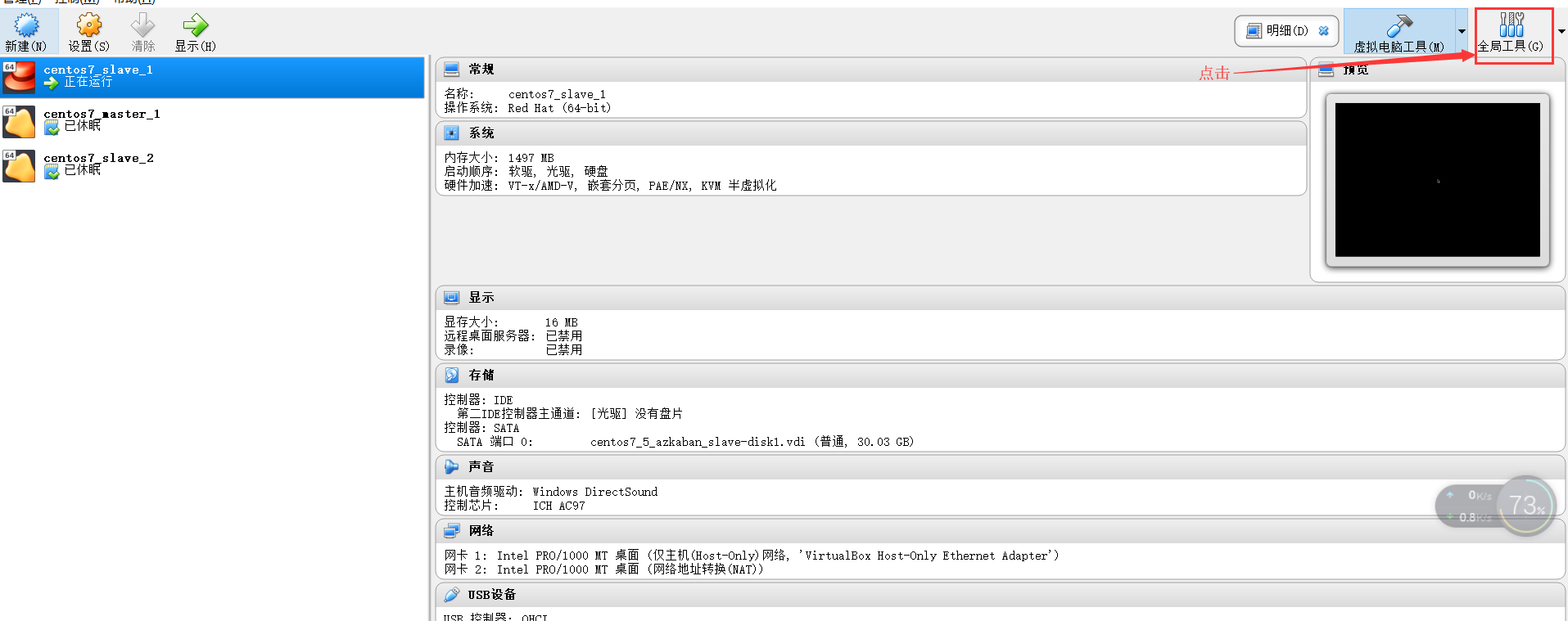Click the black VM preview thumbnail
This screenshot has width=1568, height=621.
tap(1438, 180)
